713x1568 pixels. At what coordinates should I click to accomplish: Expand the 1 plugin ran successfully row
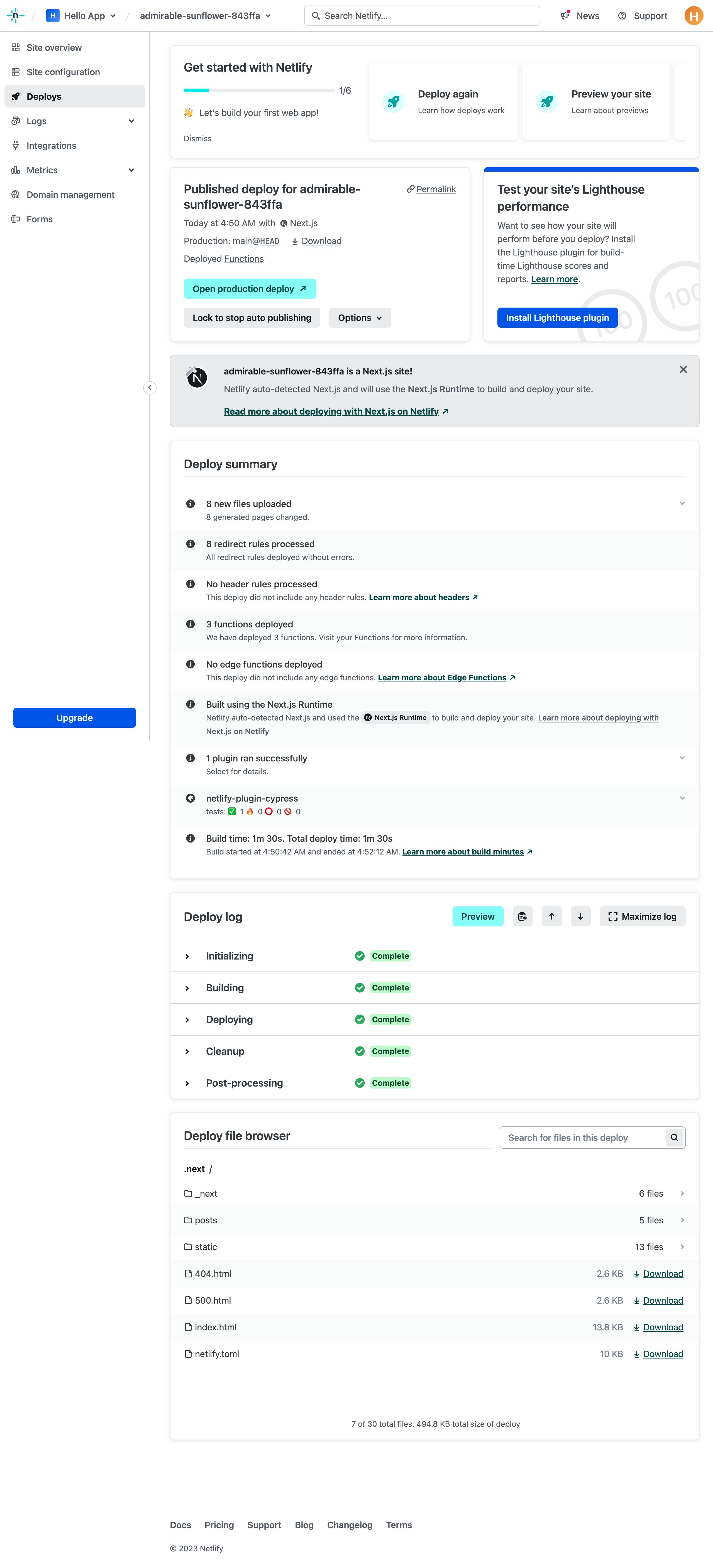(682, 758)
